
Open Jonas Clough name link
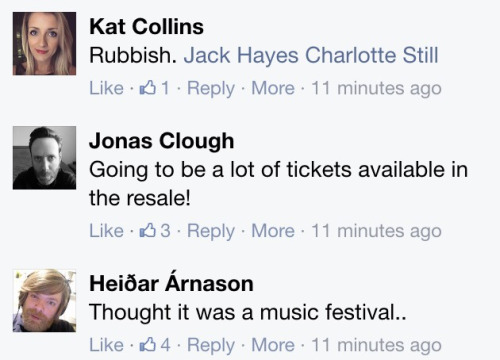point(162,141)
